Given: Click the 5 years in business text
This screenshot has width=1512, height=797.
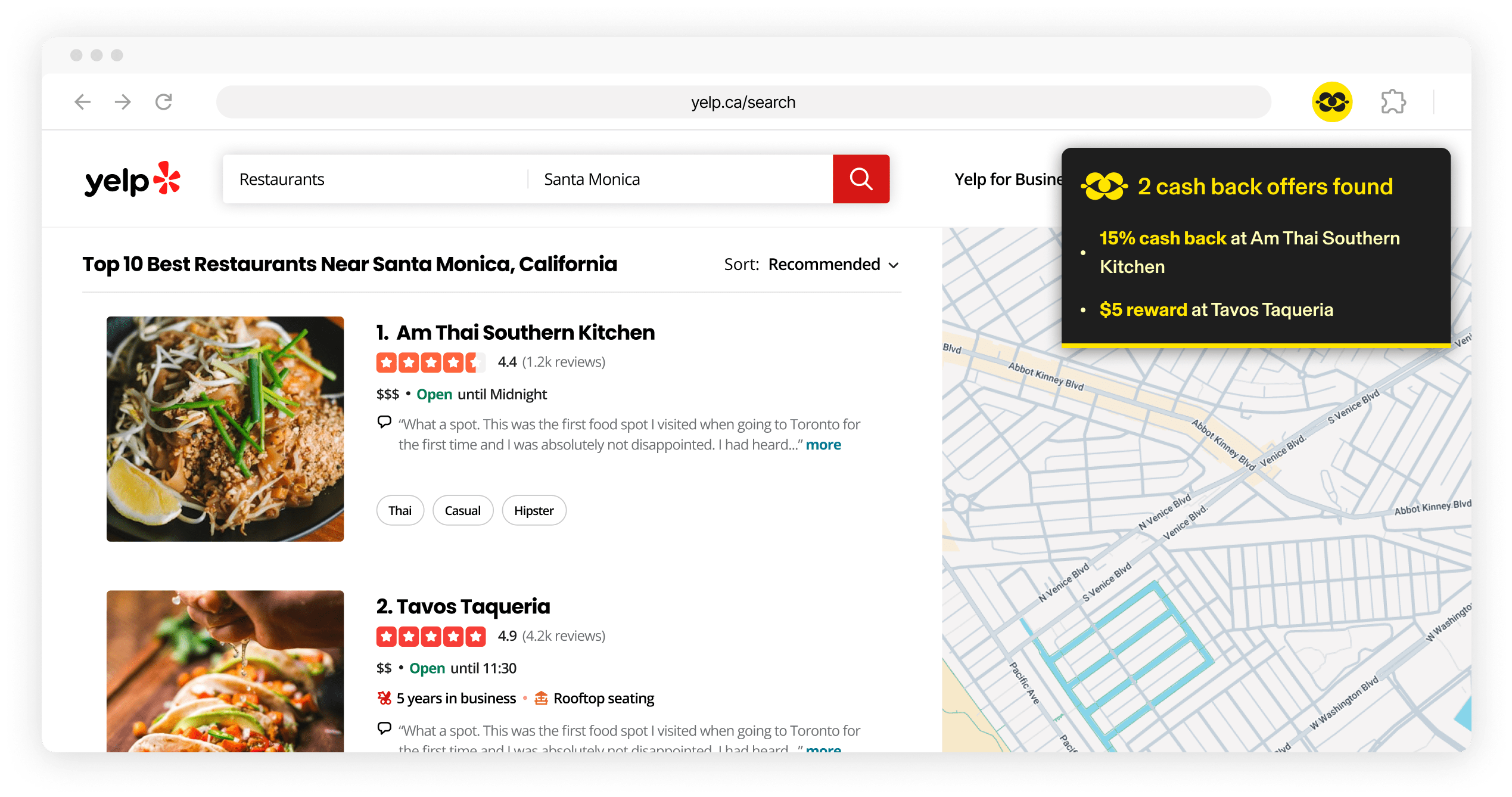Looking at the screenshot, I should coord(456,698).
